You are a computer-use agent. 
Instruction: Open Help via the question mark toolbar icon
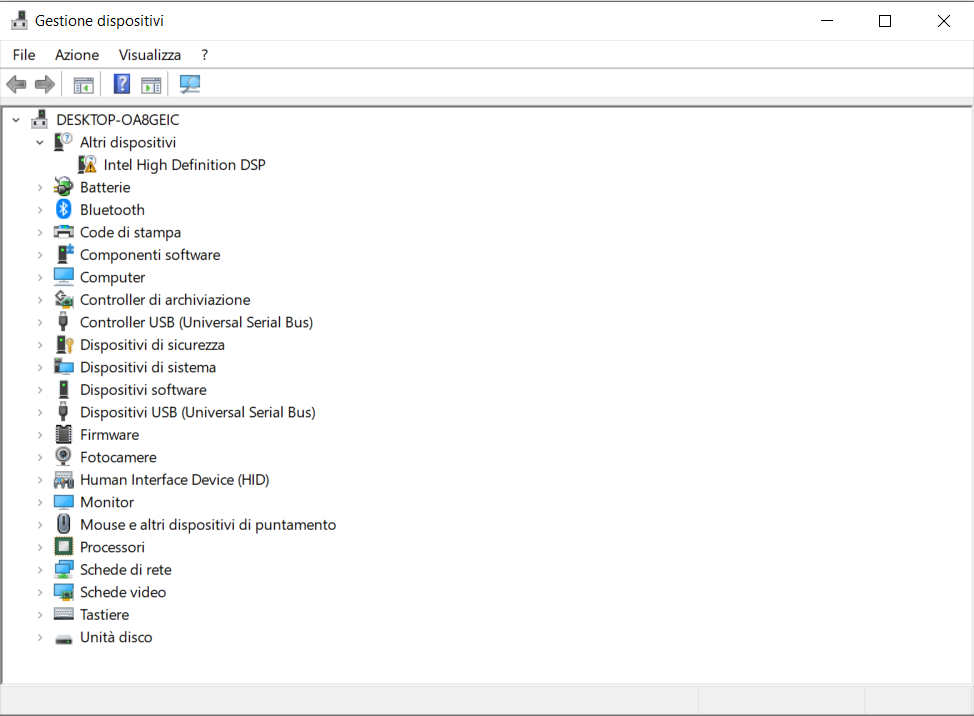point(121,84)
